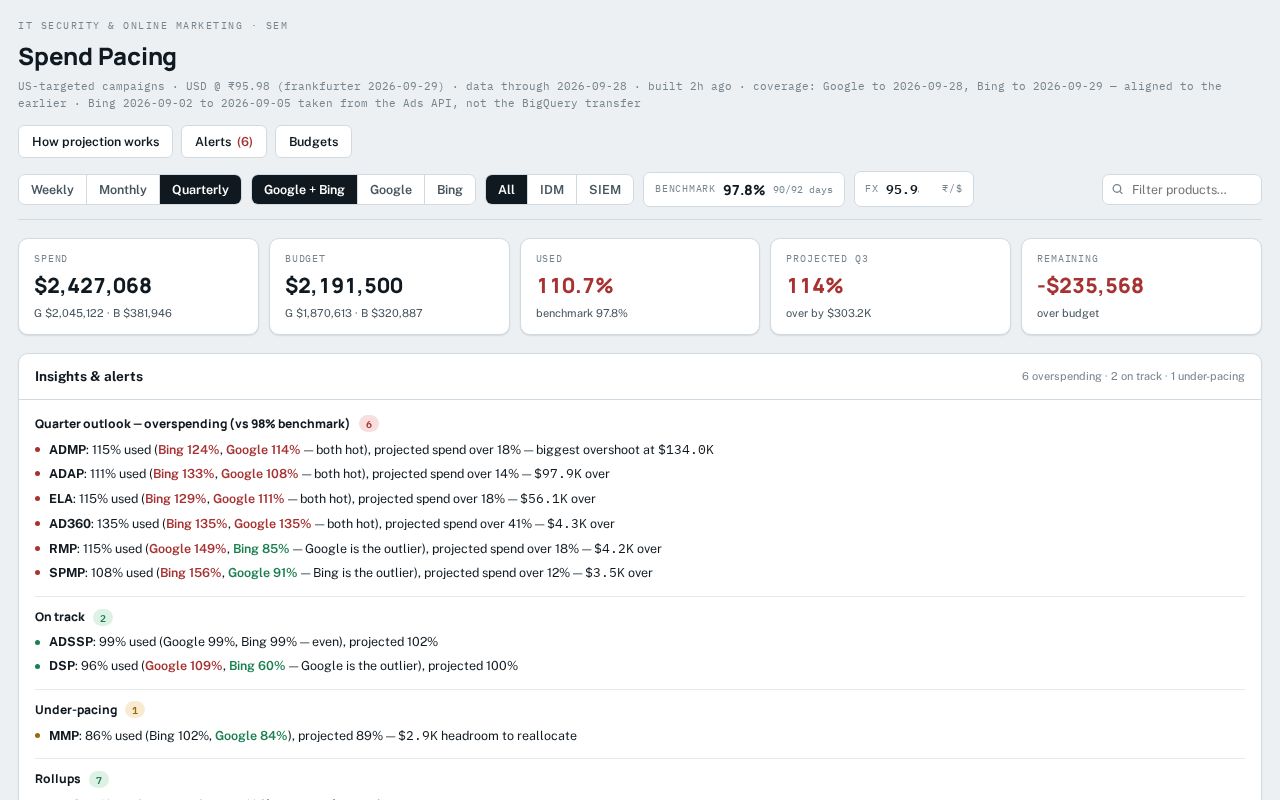Filter to SIEM product group
The width and height of the screenshot is (1280, 800).
[x=605, y=189]
